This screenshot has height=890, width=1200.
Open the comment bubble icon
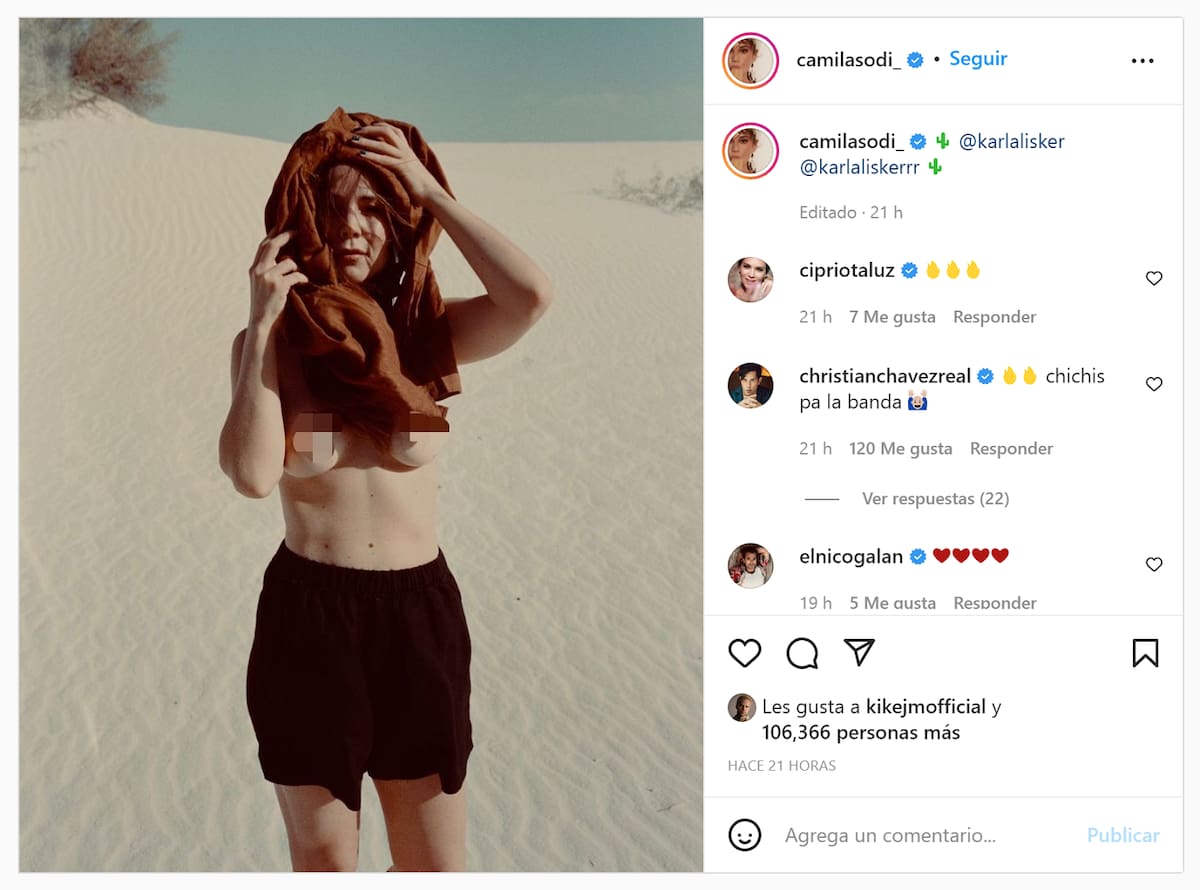pos(802,653)
